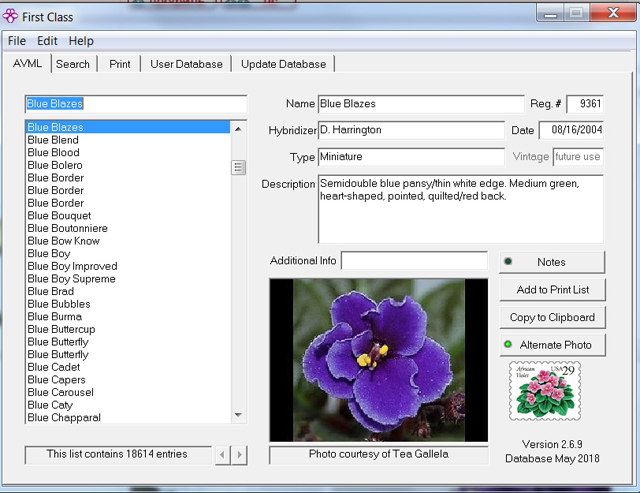Click the green indicator on Alternate Photo
The width and height of the screenshot is (640, 493).
(x=508, y=344)
